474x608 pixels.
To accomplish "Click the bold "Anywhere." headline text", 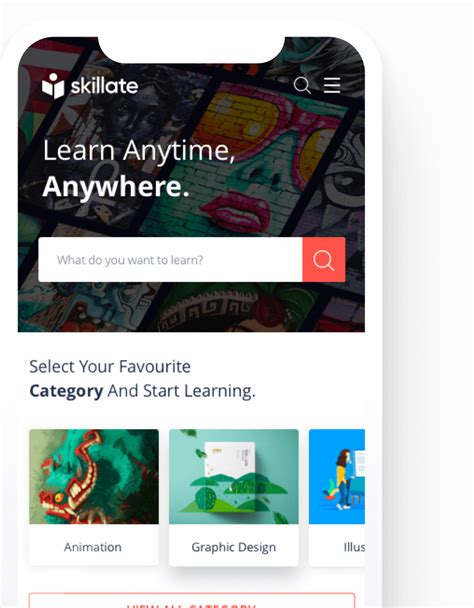I will (116, 187).
